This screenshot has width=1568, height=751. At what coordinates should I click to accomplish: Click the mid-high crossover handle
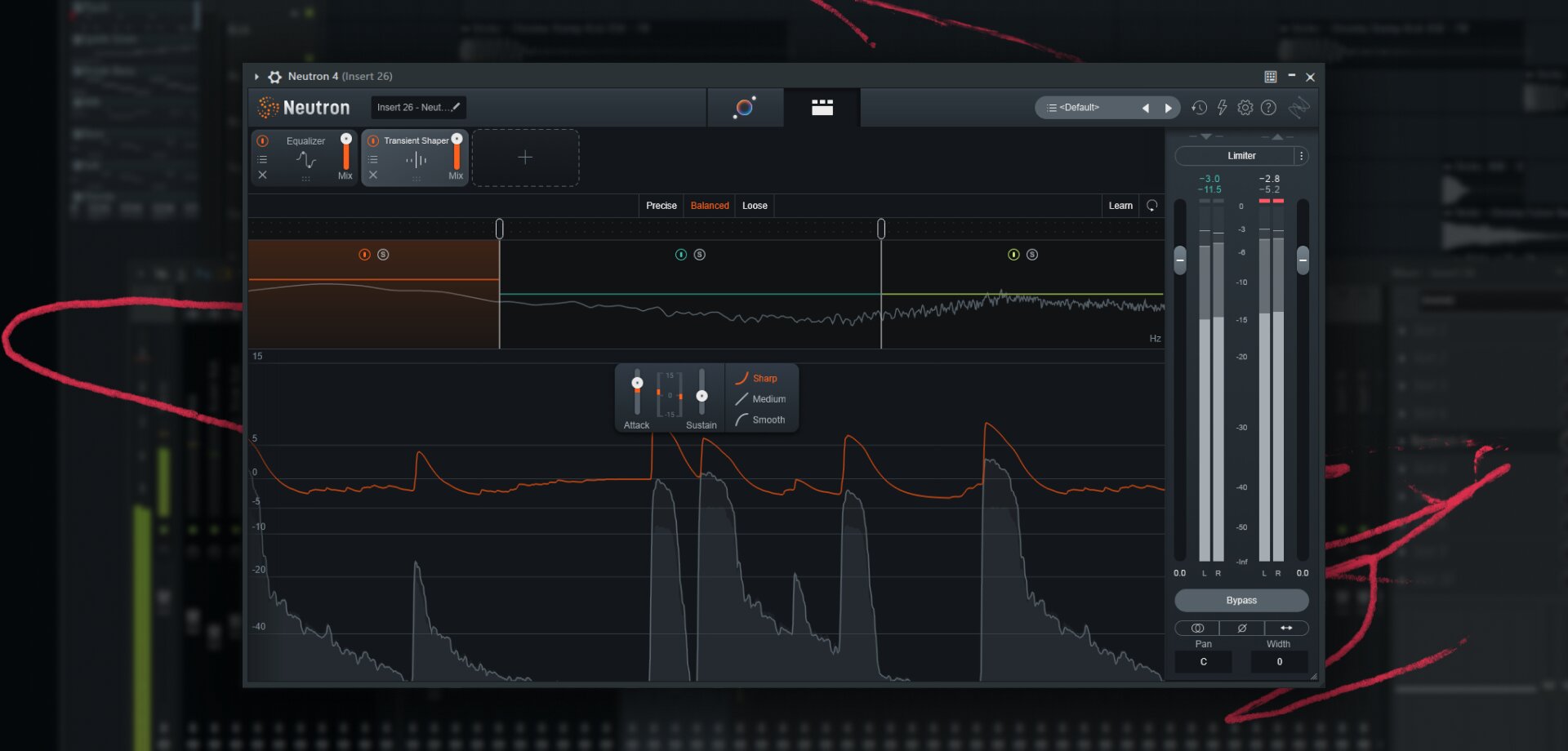[881, 229]
